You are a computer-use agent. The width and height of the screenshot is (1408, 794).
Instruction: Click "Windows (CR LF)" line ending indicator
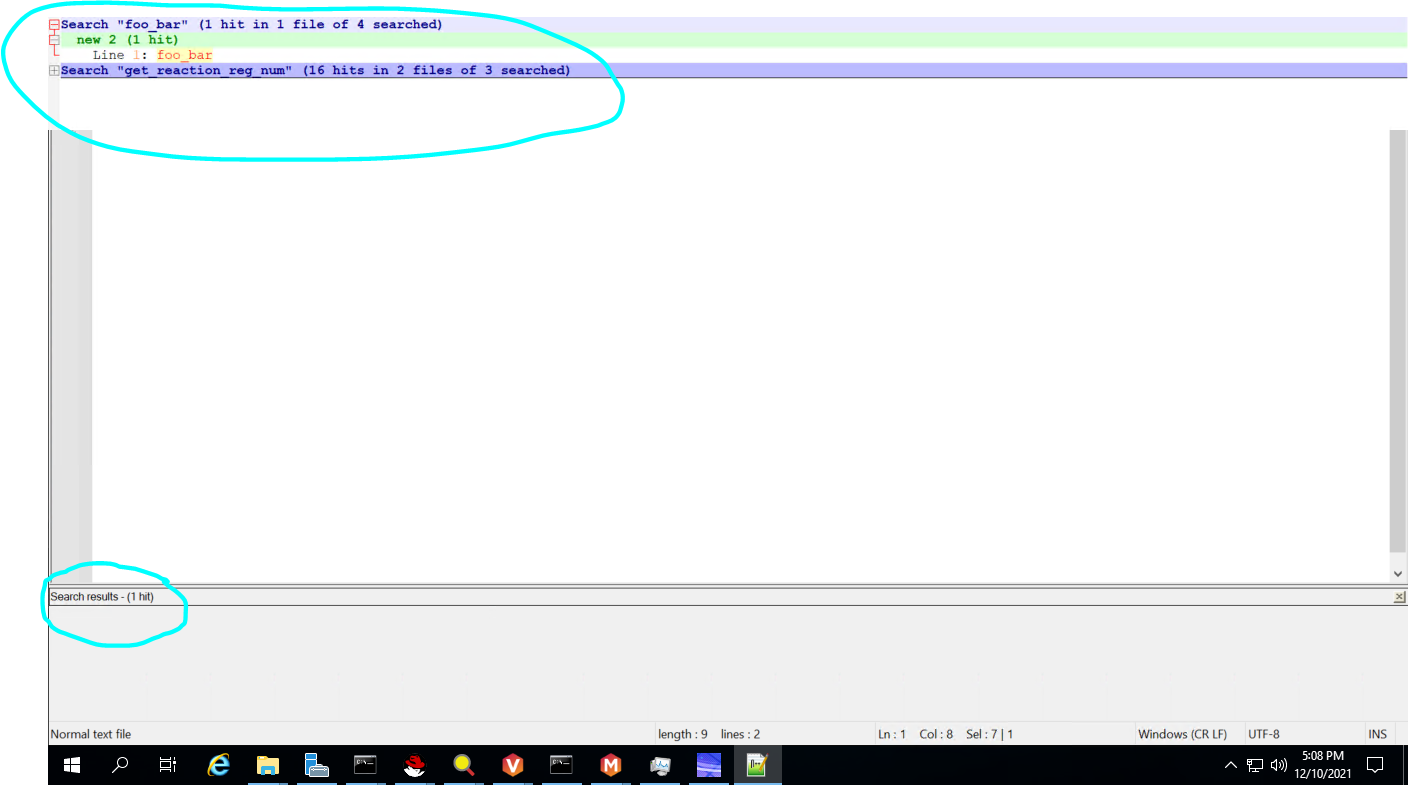(1182, 734)
